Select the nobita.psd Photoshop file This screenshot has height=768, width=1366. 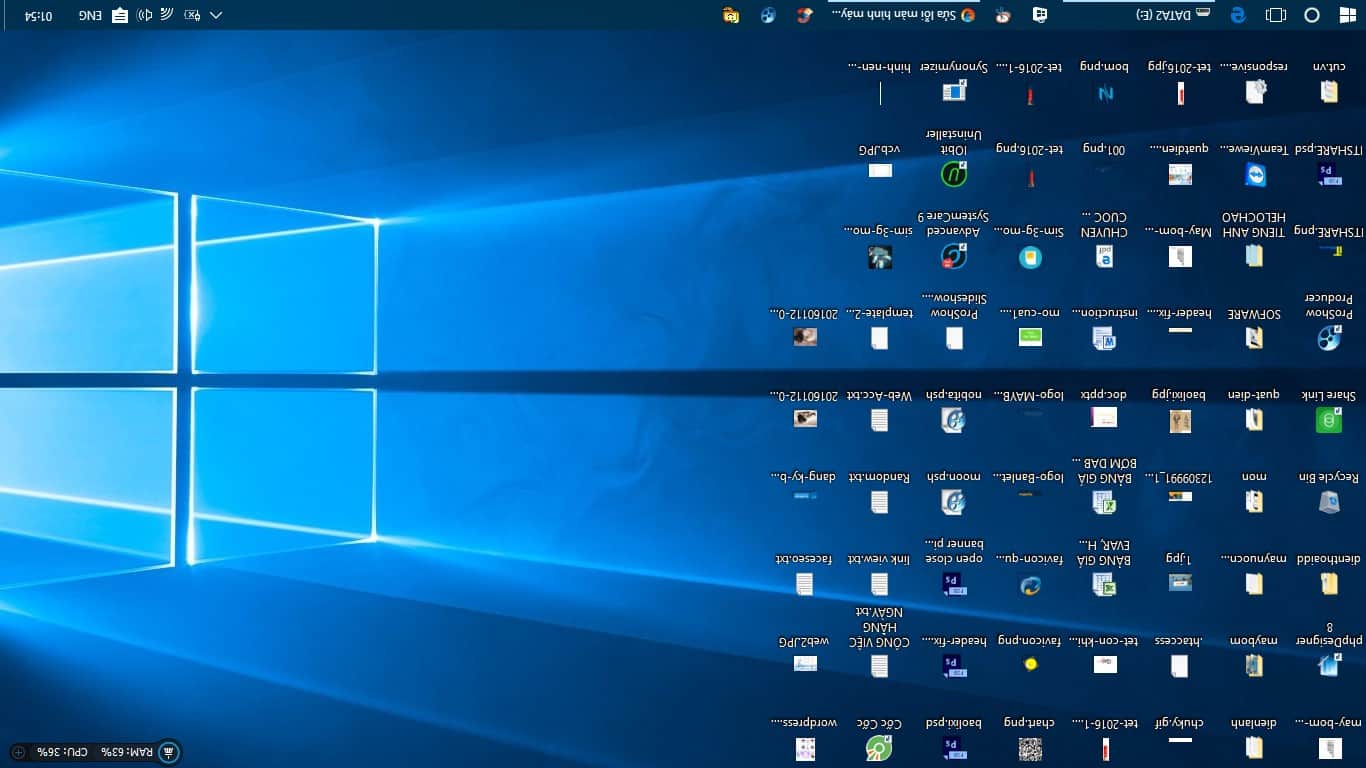point(954,420)
